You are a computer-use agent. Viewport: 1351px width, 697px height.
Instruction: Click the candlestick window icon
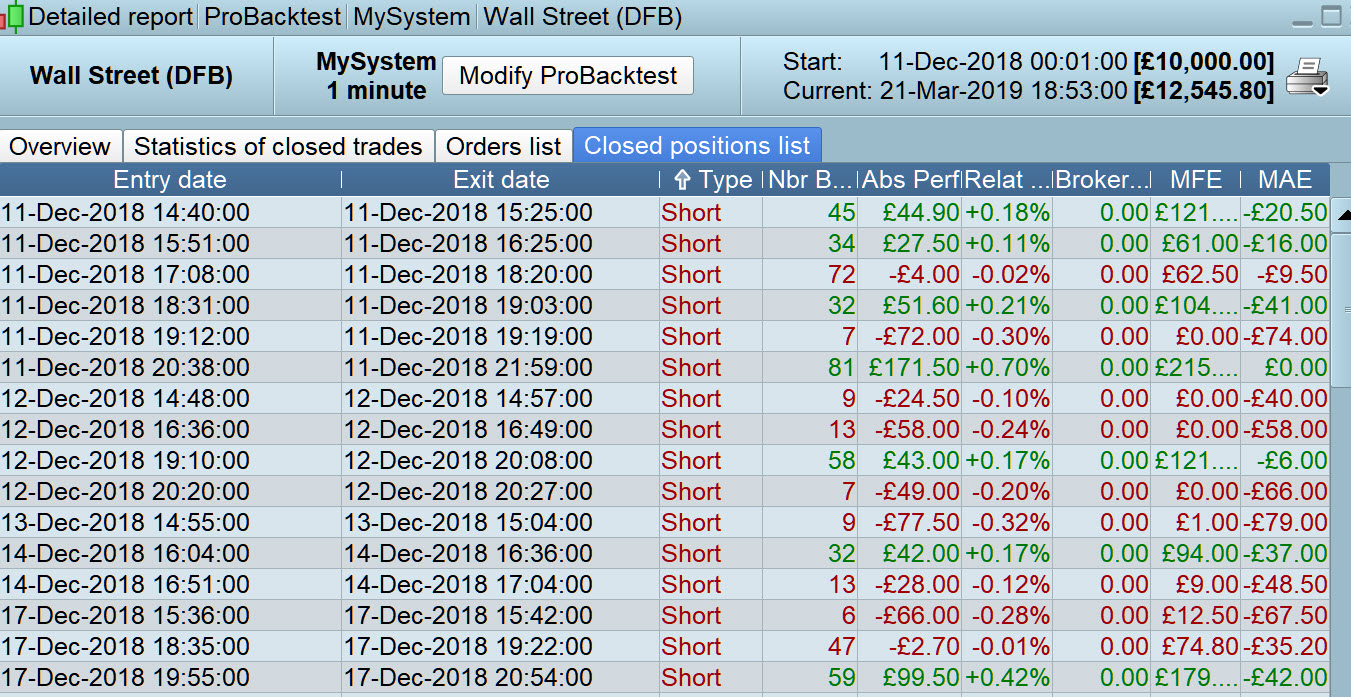tap(13, 17)
